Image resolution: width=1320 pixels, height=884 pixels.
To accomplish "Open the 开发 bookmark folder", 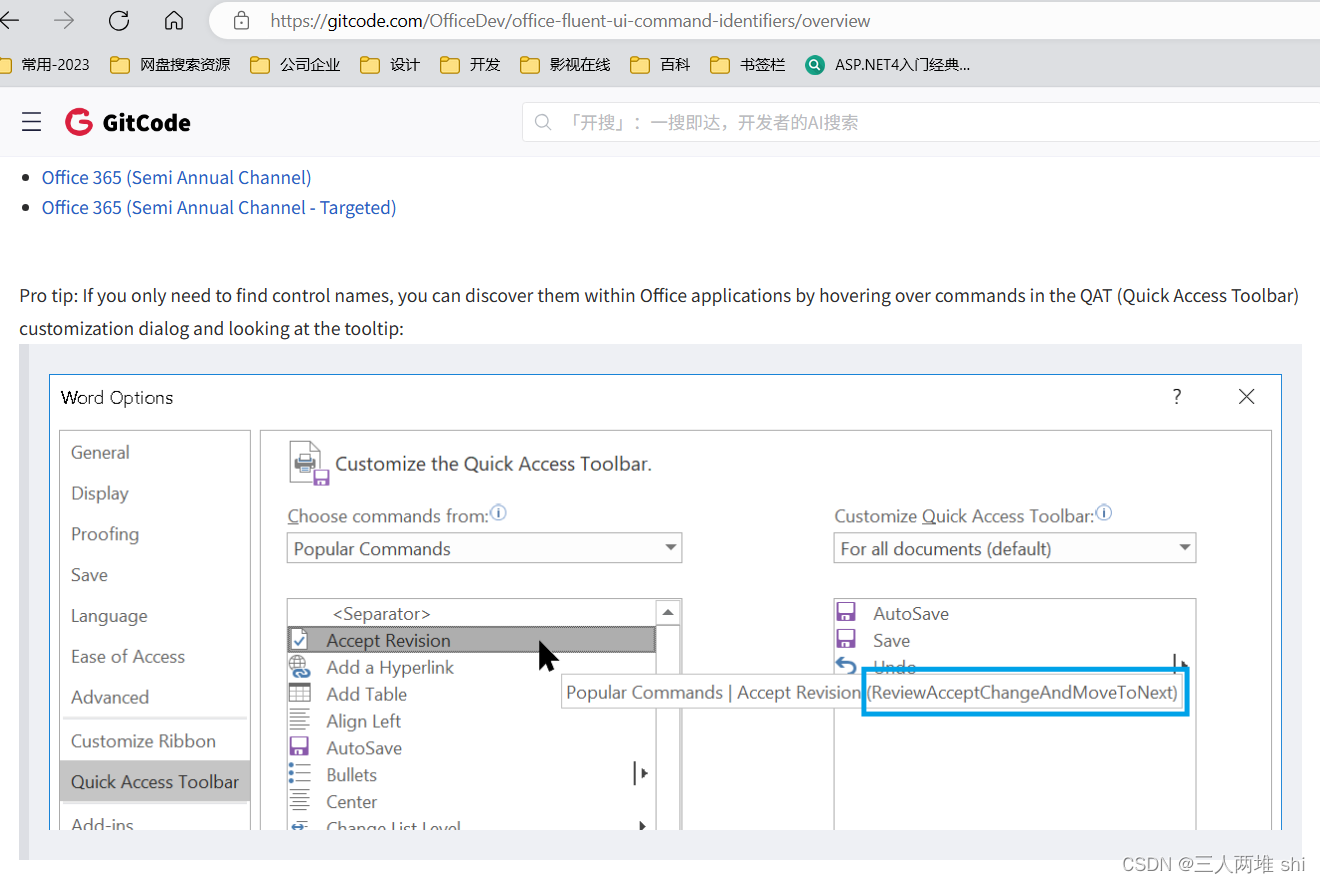I will (x=470, y=65).
